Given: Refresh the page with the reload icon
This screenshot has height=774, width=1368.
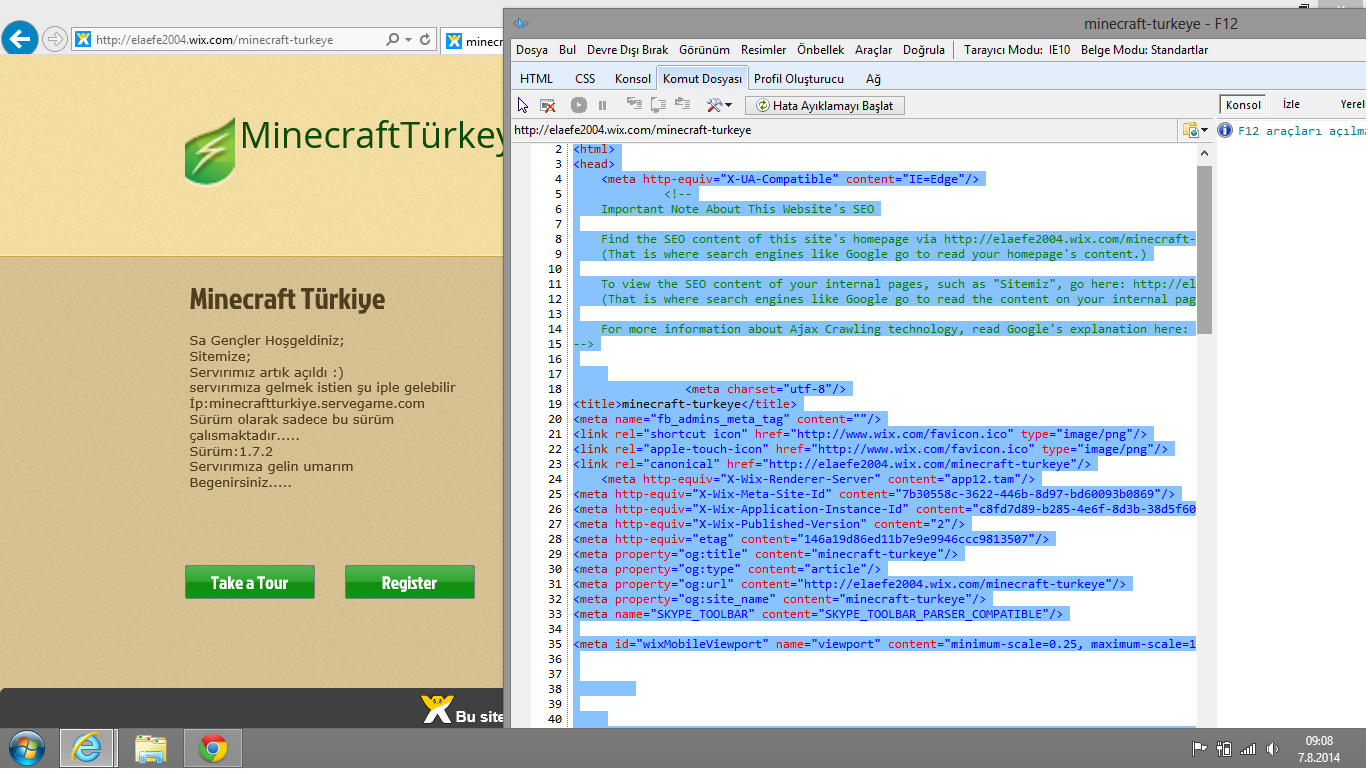Looking at the screenshot, I should pos(426,40).
